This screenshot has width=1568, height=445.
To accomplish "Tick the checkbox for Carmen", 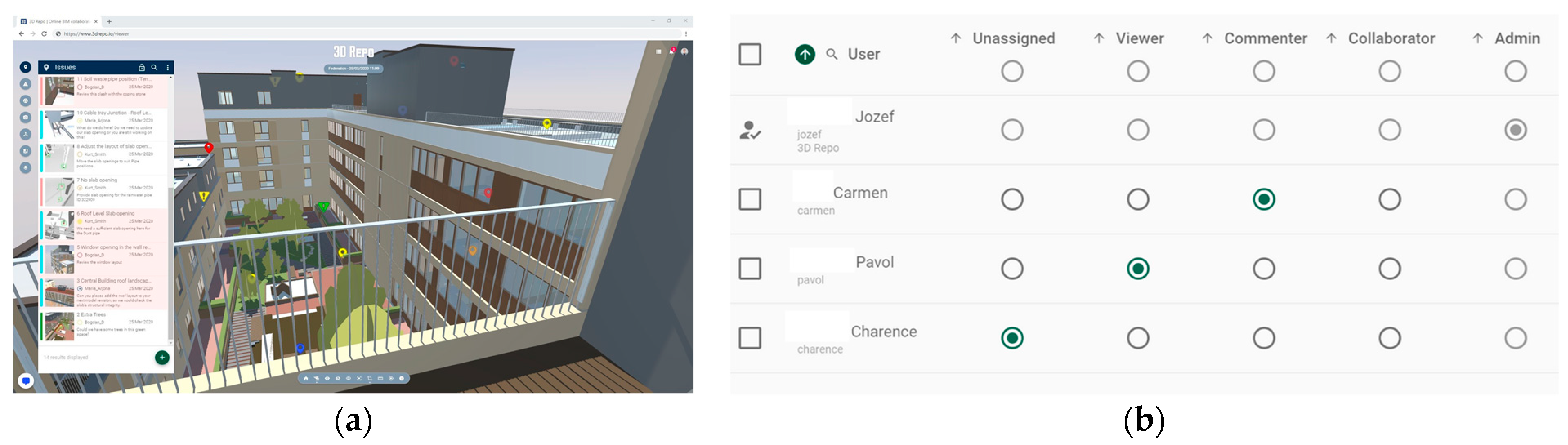I will click(749, 199).
